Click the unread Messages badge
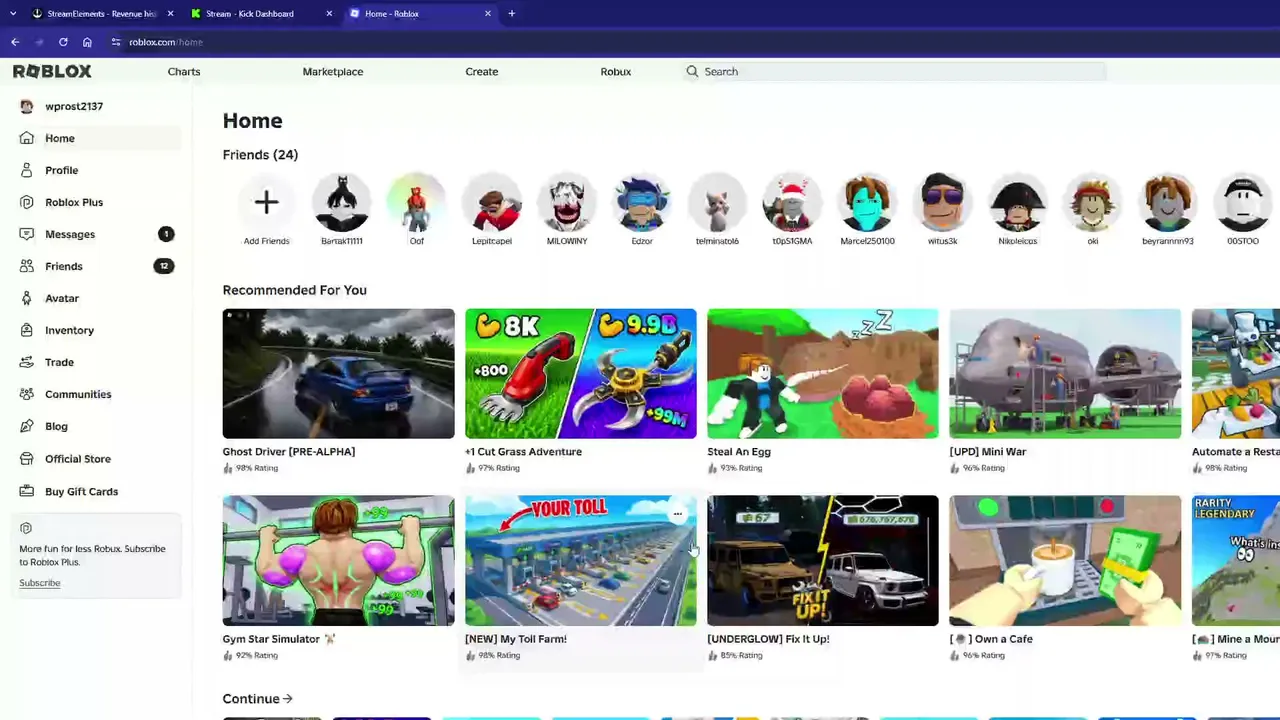Viewport: 1280px width, 720px height. 166,234
